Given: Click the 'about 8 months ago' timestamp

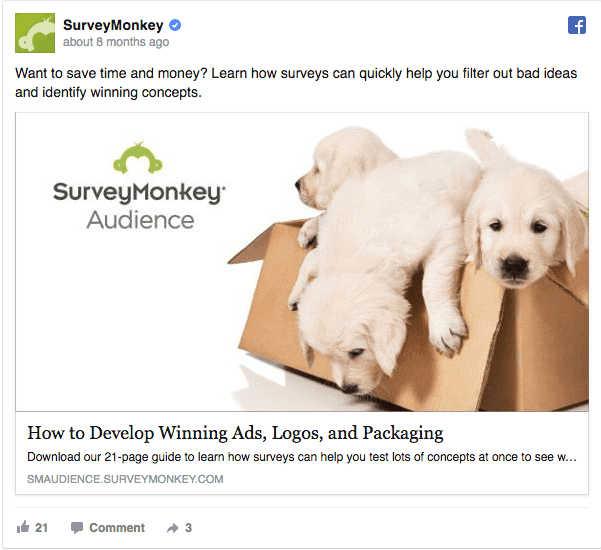Looking at the screenshot, I should 116,42.
